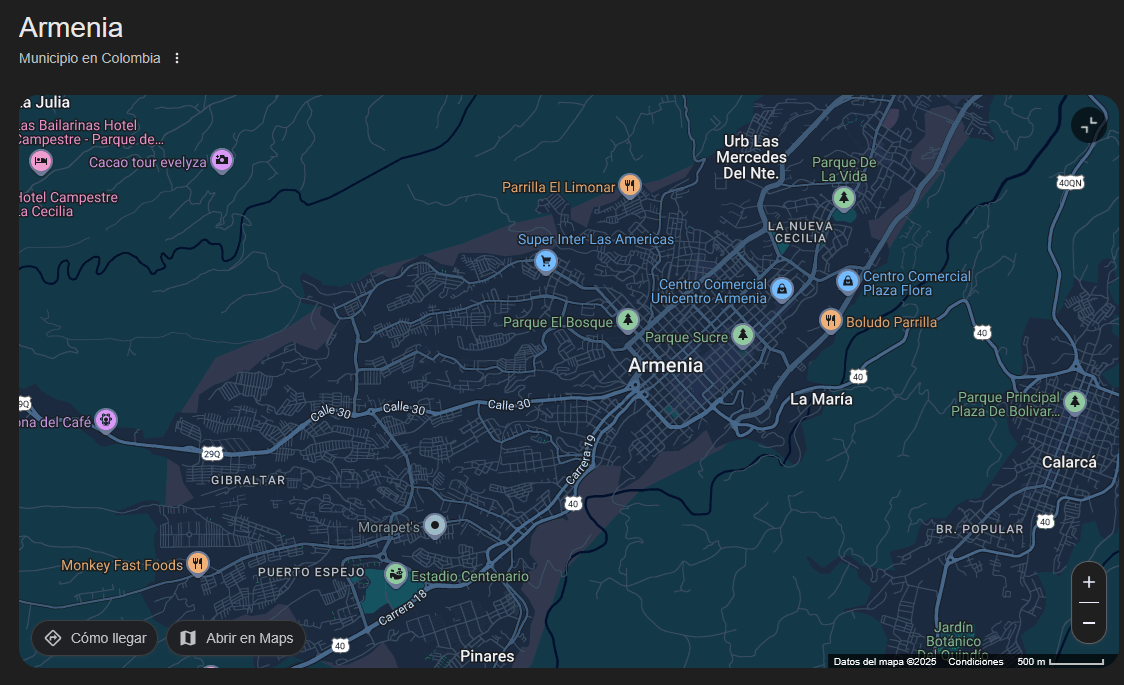The height and width of the screenshot is (685, 1124).
Task: Click the 40QN route shield
Action: point(1070,183)
